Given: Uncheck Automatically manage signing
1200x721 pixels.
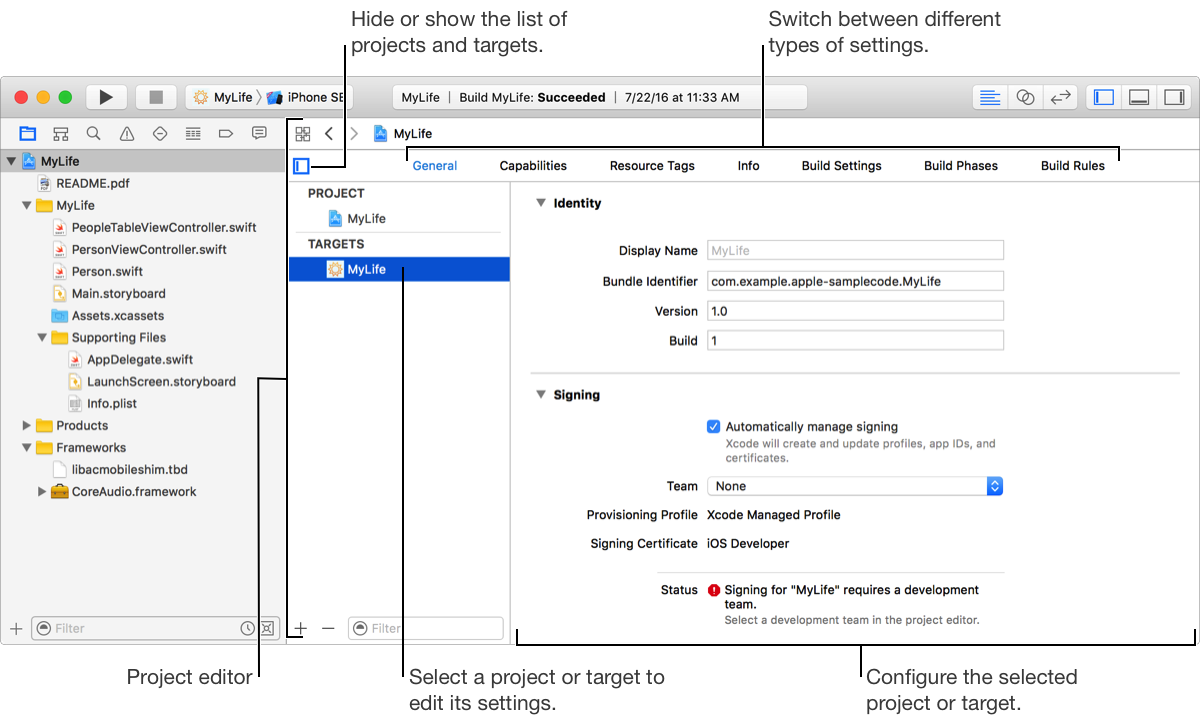Looking at the screenshot, I should pos(713,426).
